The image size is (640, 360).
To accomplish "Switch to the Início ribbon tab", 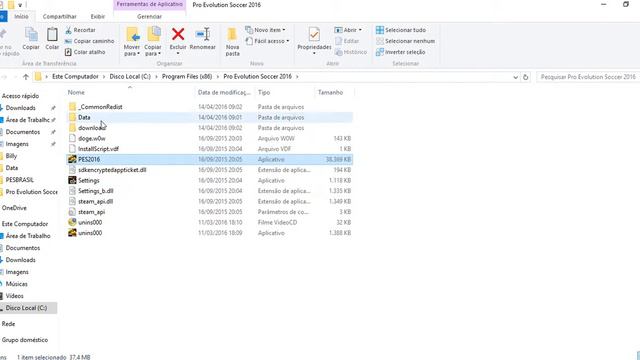I will [x=21, y=17].
